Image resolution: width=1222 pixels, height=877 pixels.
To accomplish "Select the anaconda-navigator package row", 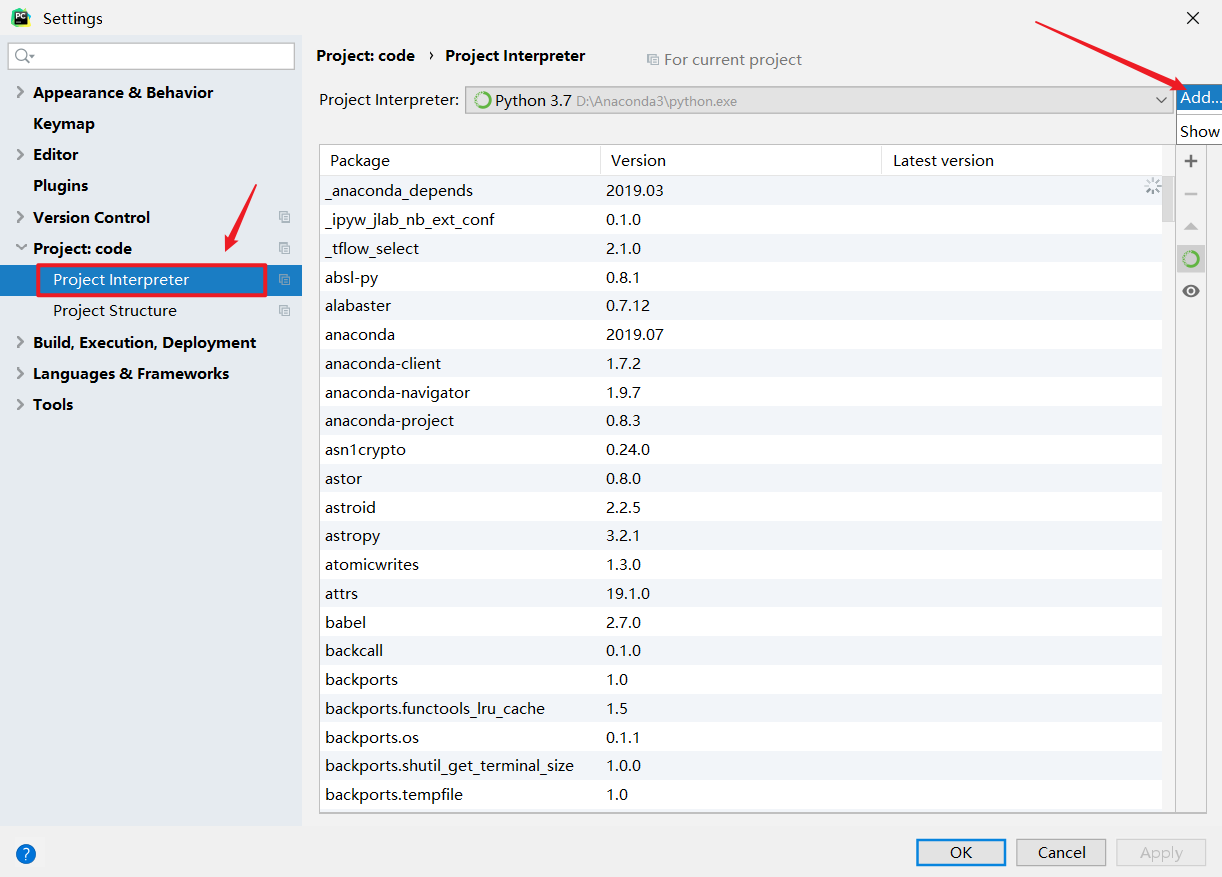I will click(741, 392).
